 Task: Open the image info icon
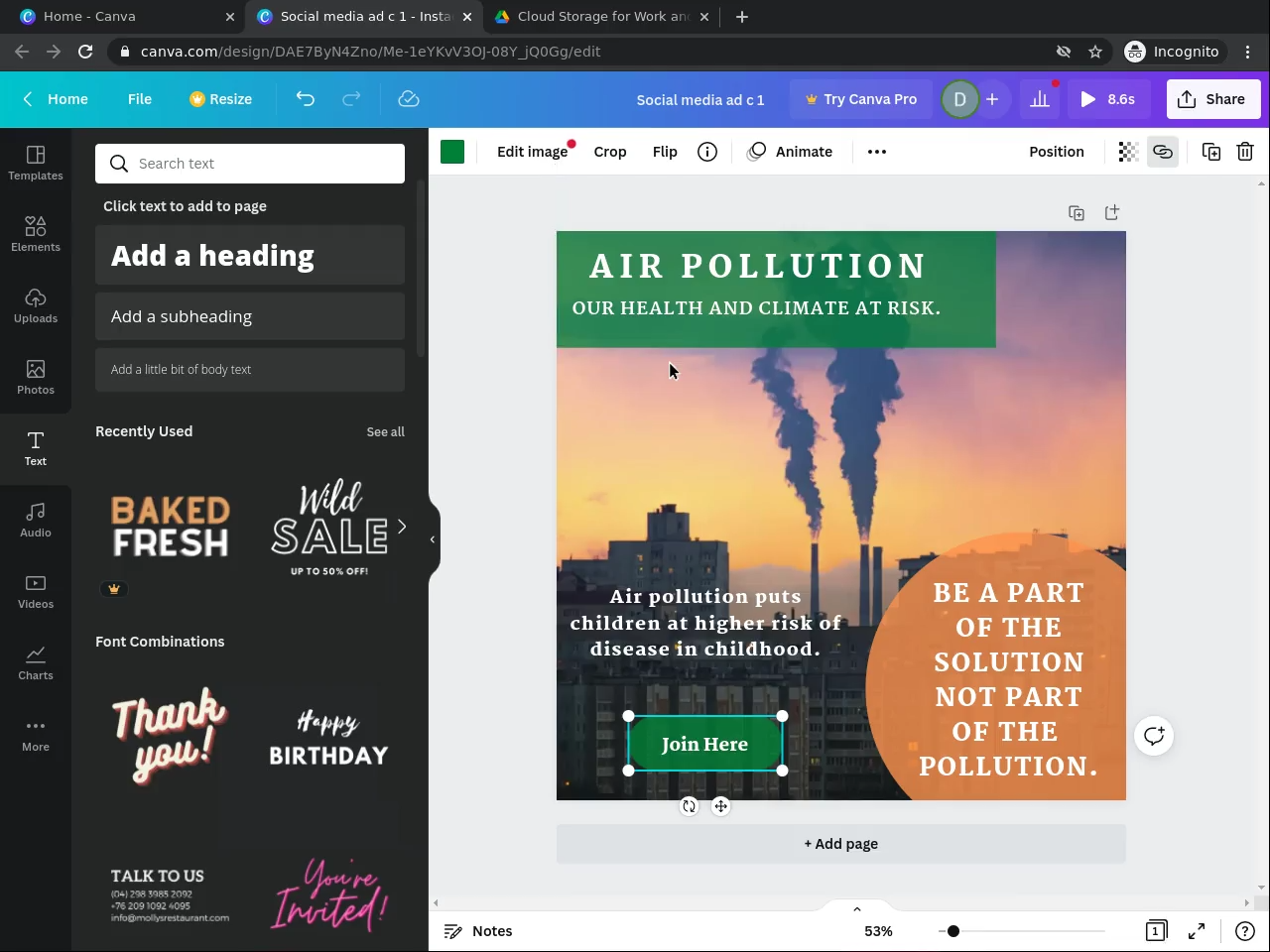point(707,152)
